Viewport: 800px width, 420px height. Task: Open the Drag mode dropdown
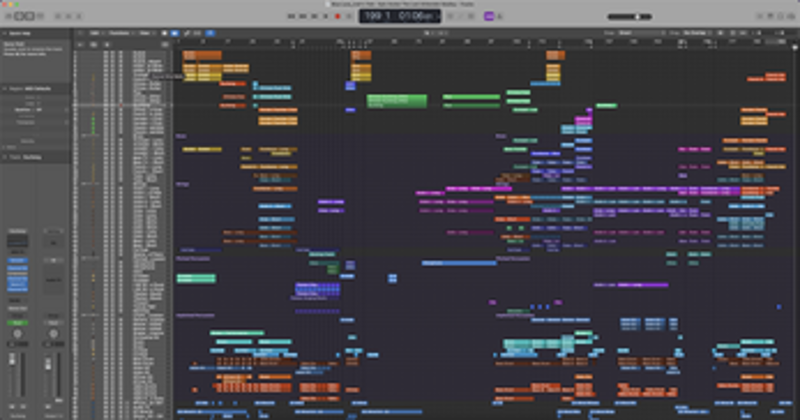click(x=697, y=33)
